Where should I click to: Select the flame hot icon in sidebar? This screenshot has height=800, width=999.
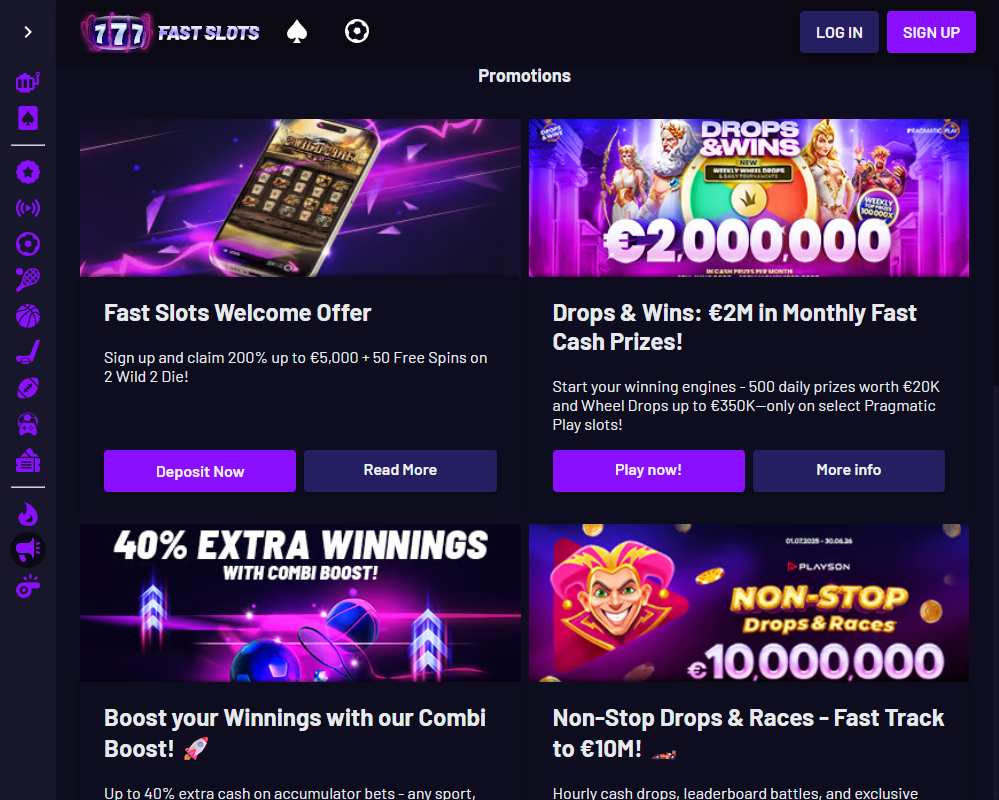pyautogui.click(x=27, y=515)
